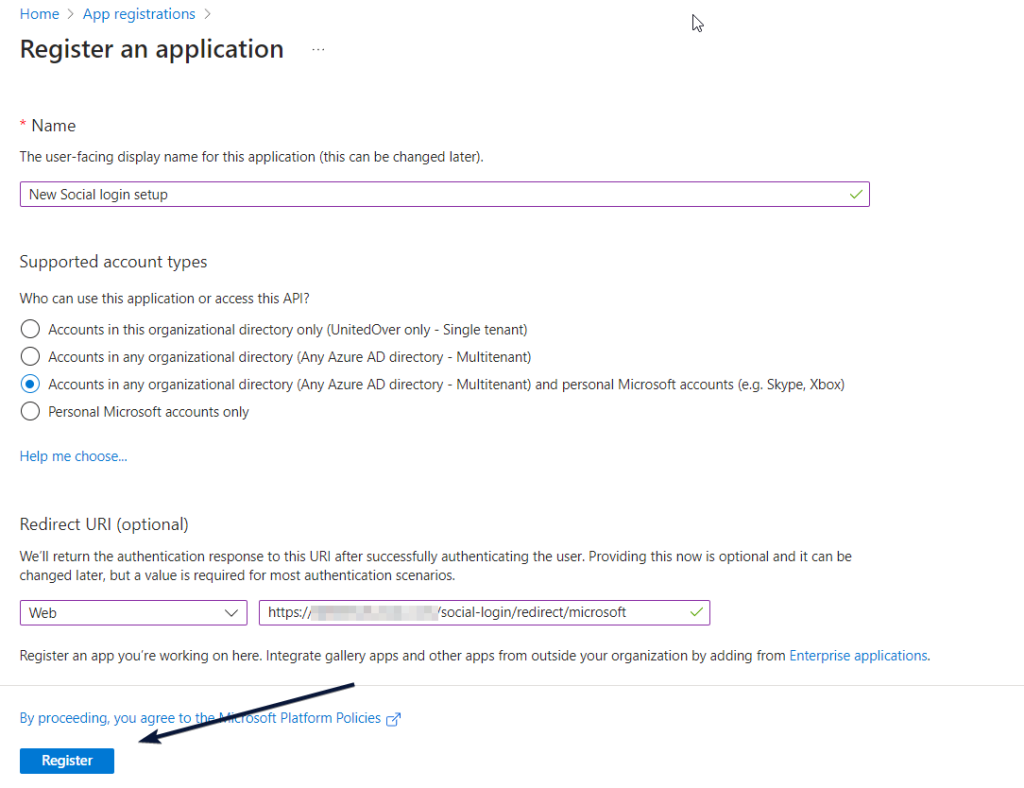The height and width of the screenshot is (788, 1024).
Task: Open the ellipsis menu beside page title
Action: pyautogui.click(x=318, y=49)
